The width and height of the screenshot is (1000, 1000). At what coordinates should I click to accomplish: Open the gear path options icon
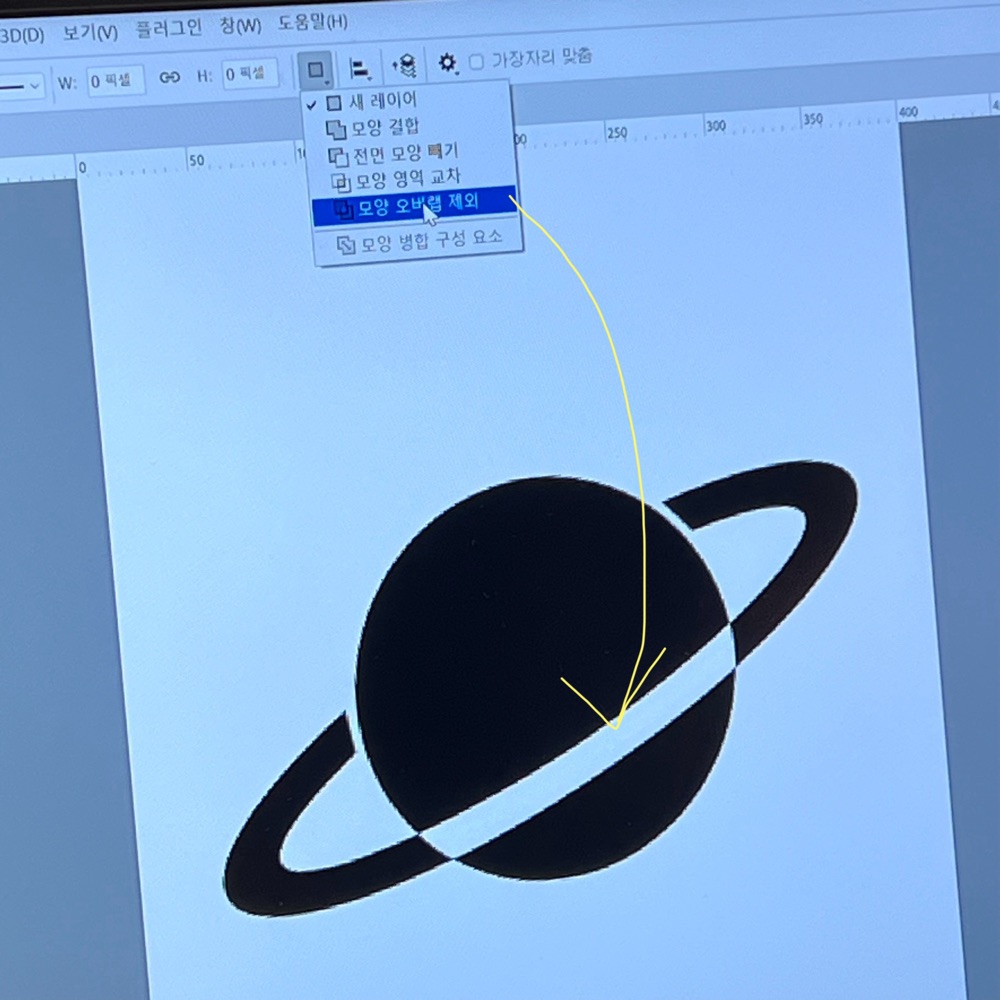coord(448,63)
